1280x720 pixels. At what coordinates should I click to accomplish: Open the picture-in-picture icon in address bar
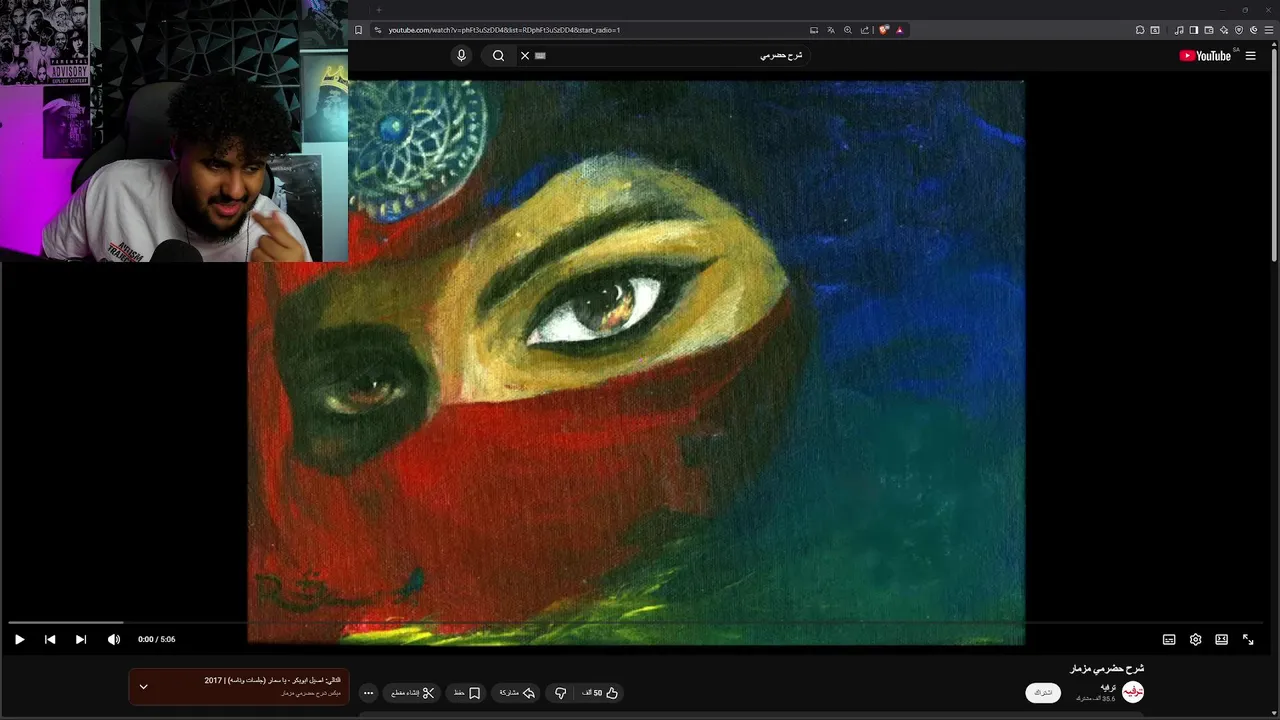click(x=813, y=30)
